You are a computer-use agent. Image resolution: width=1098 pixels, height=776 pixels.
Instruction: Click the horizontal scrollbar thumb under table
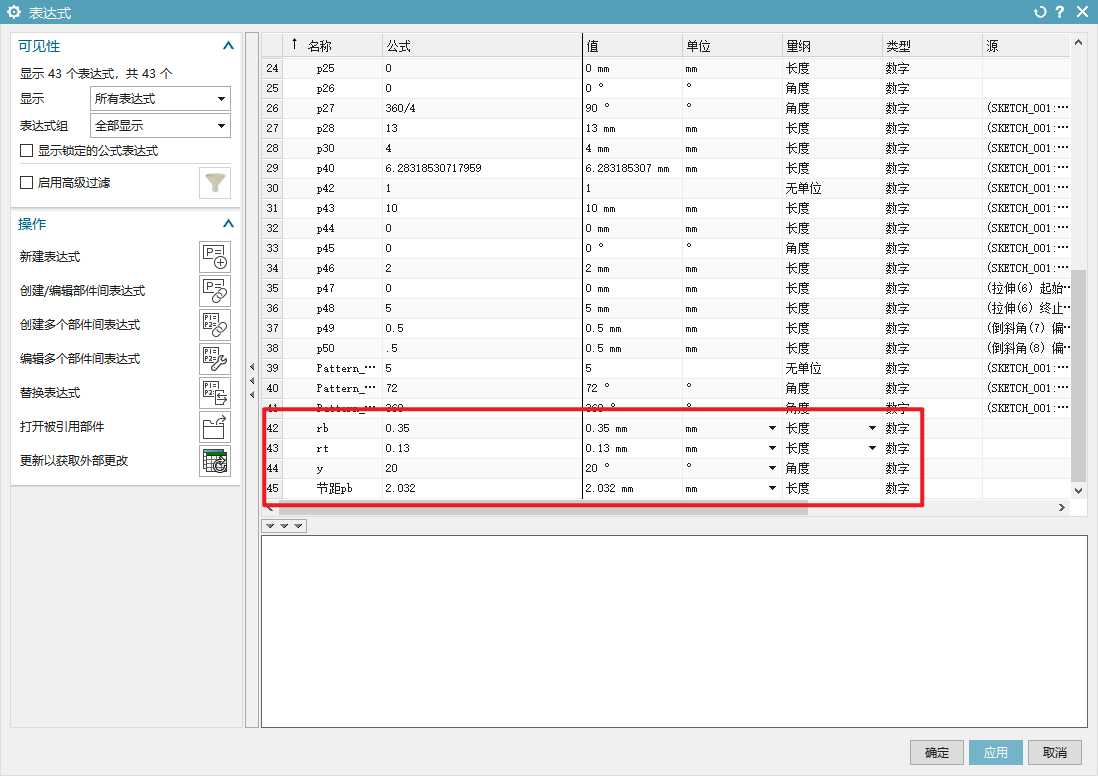[542, 509]
